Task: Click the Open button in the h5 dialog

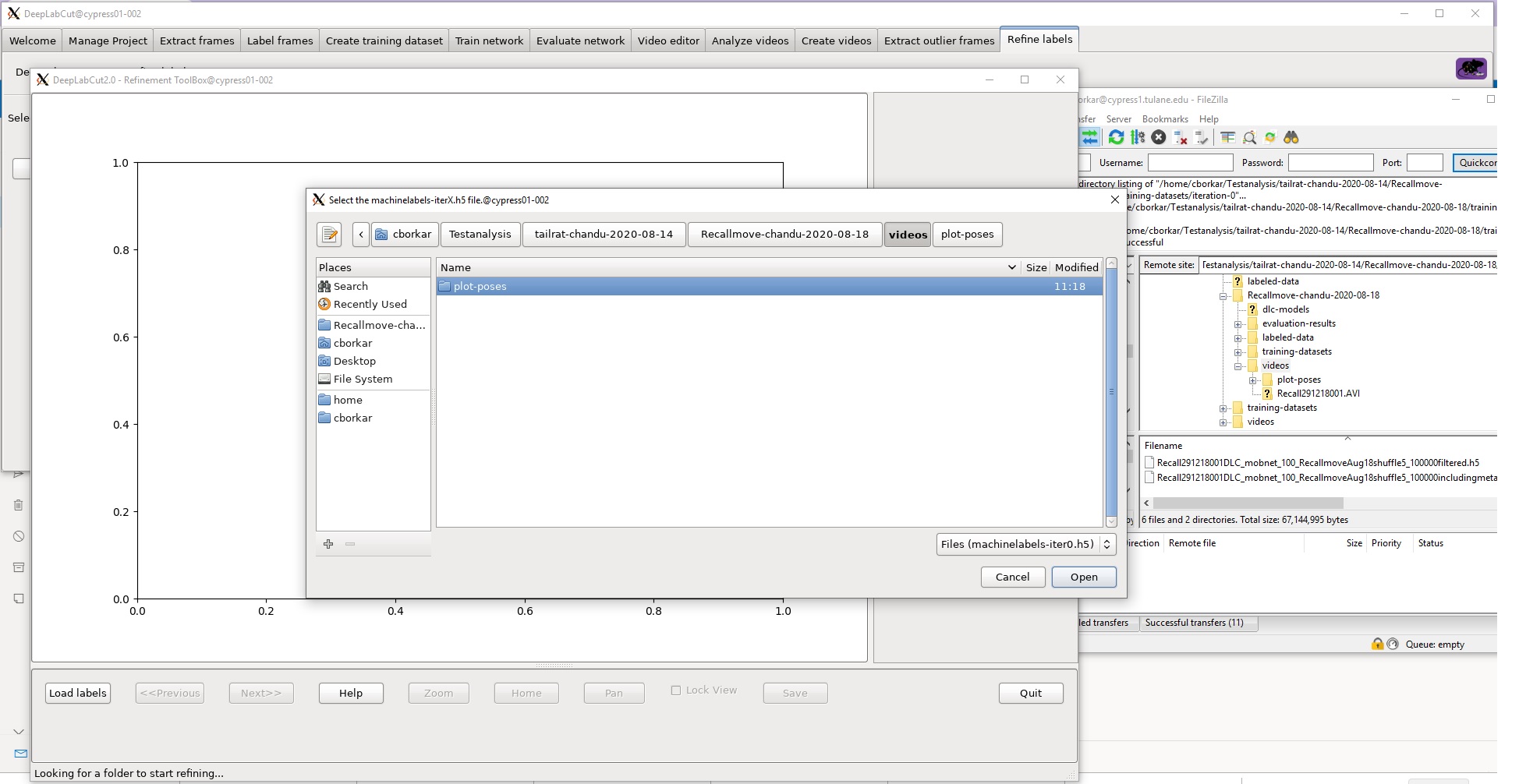Action: (x=1083, y=577)
